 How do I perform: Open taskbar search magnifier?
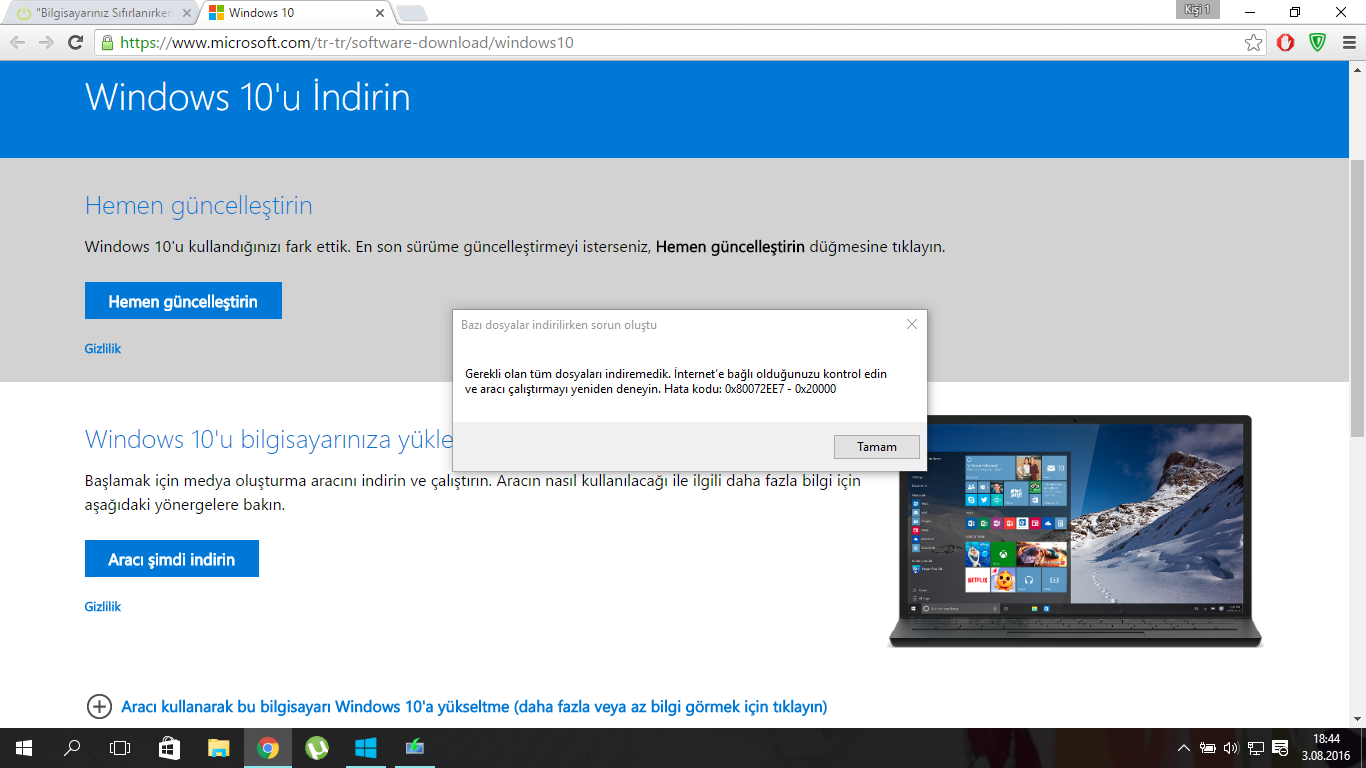click(x=72, y=748)
